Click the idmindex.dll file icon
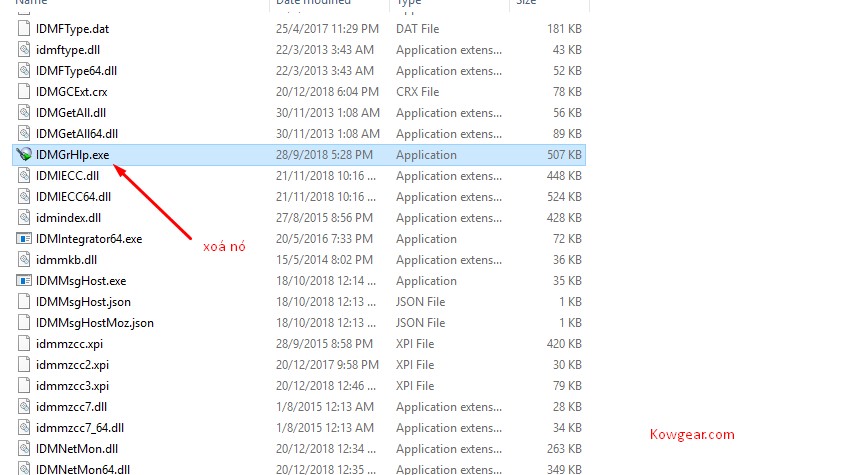 pyautogui.click(x=24, y=217)
